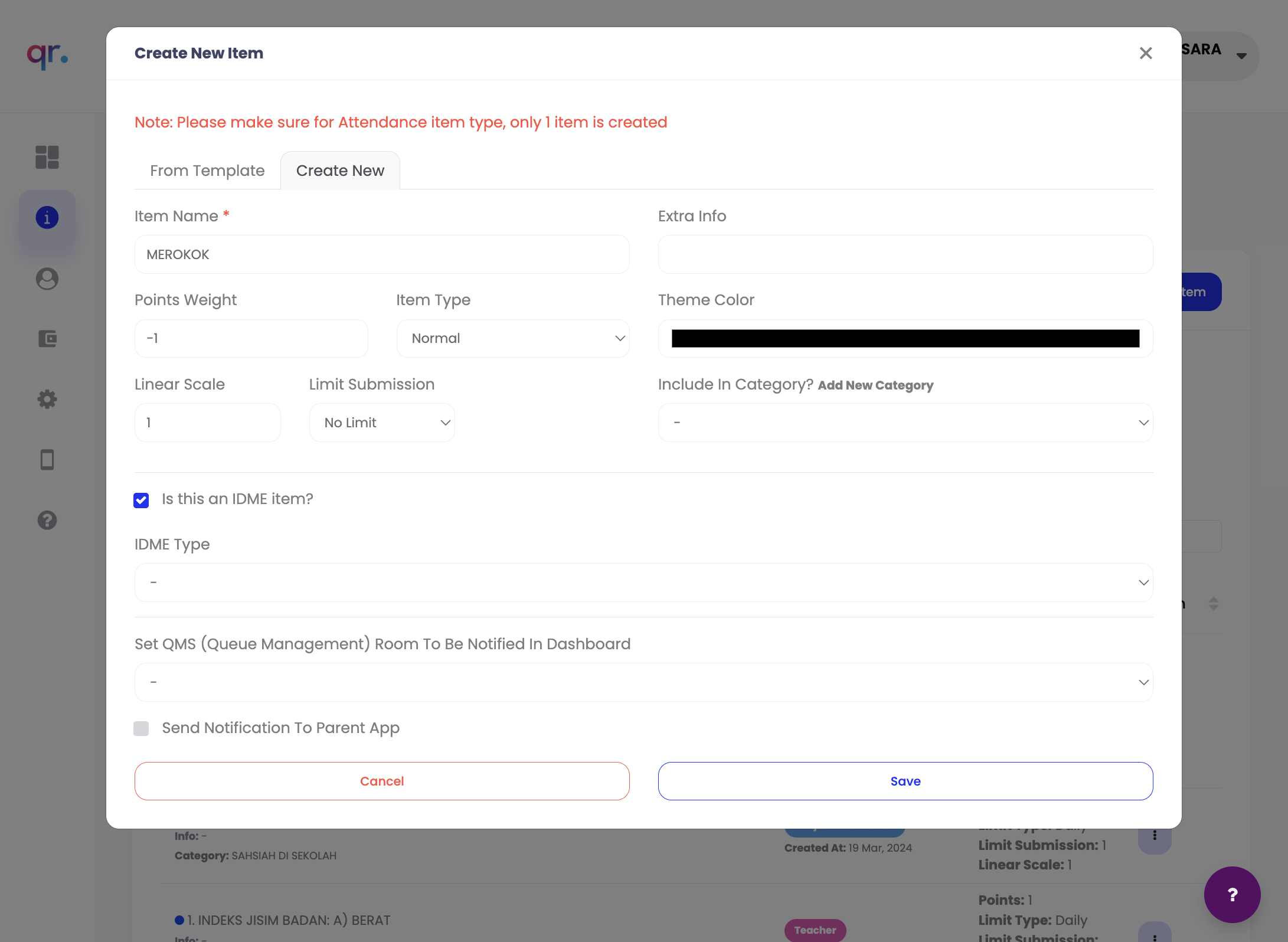Click the Item Name field containing MEROKOK

(382, 254)
